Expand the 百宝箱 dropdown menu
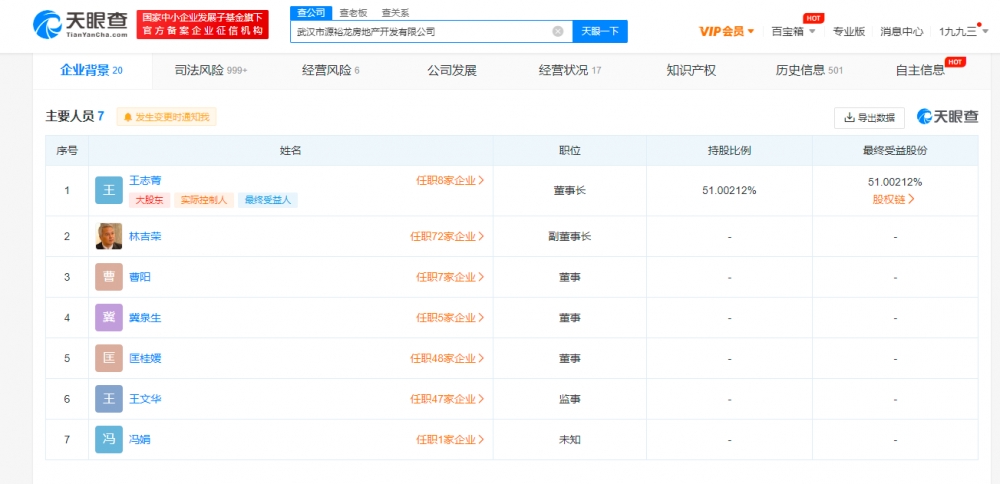The width and height of the screenshot is (1000, 484). [793, 31]
